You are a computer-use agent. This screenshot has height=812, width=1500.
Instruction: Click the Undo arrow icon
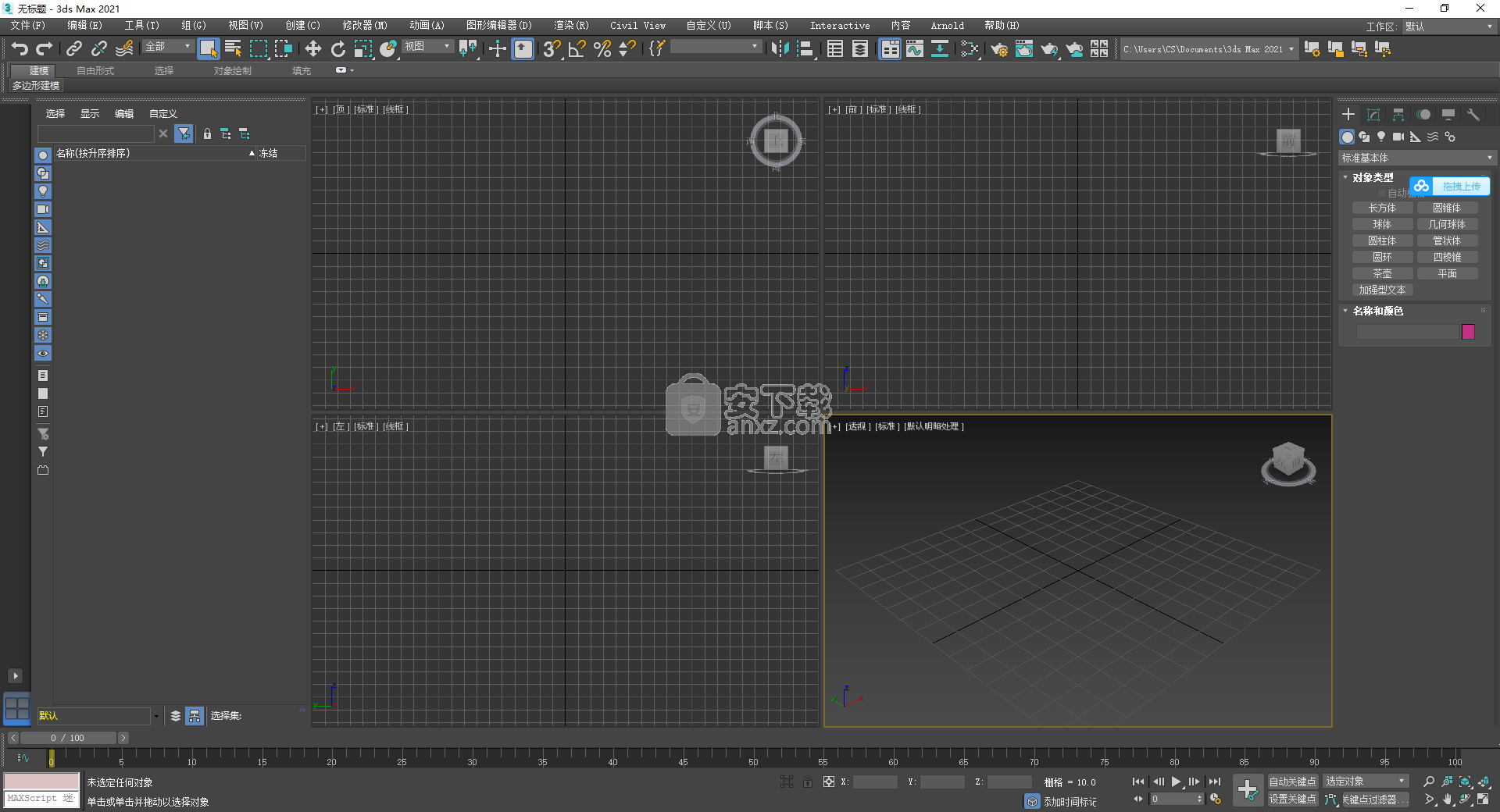coord(20,49)
